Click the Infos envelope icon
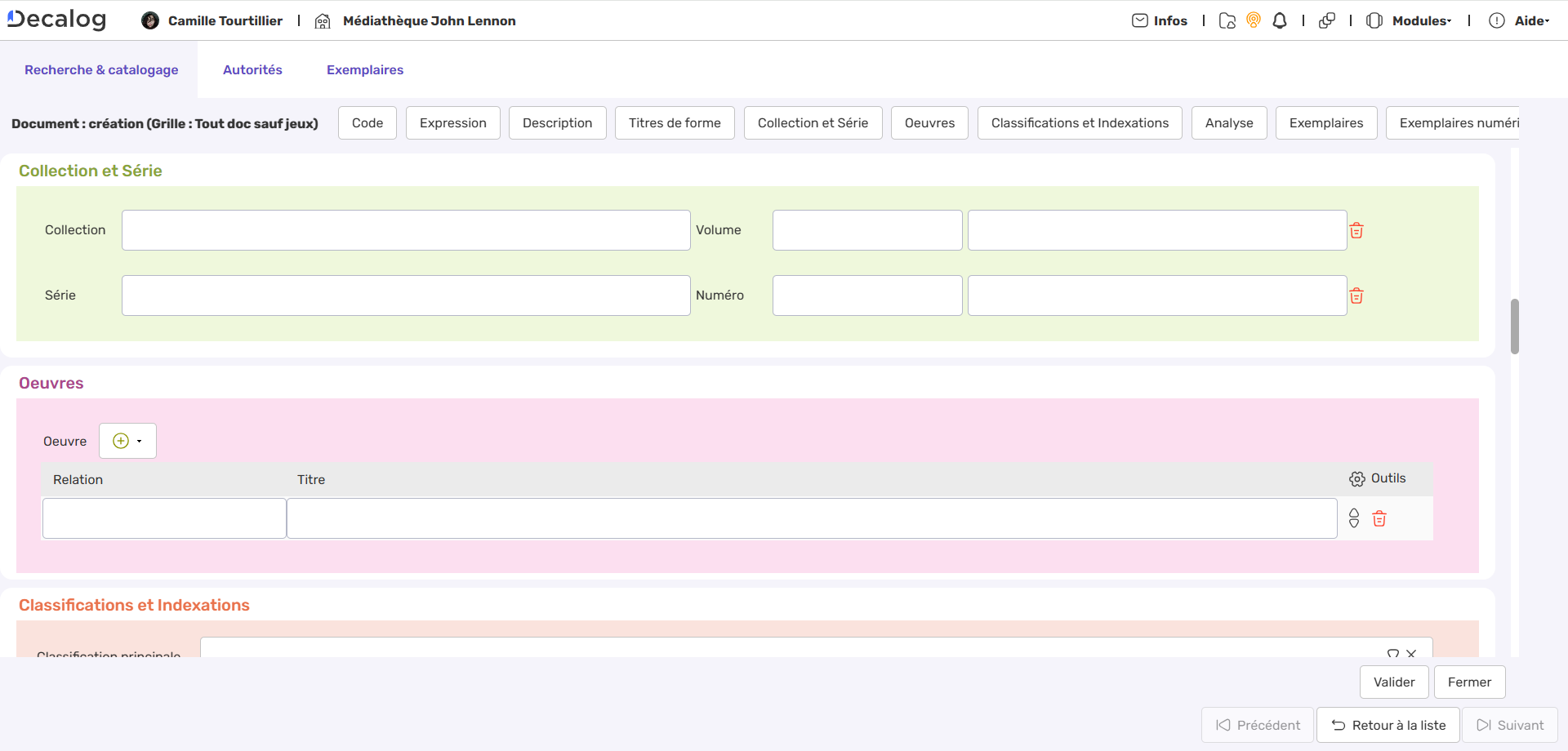The width and height of the screenshot is (1568, 751). point(1140,20)
